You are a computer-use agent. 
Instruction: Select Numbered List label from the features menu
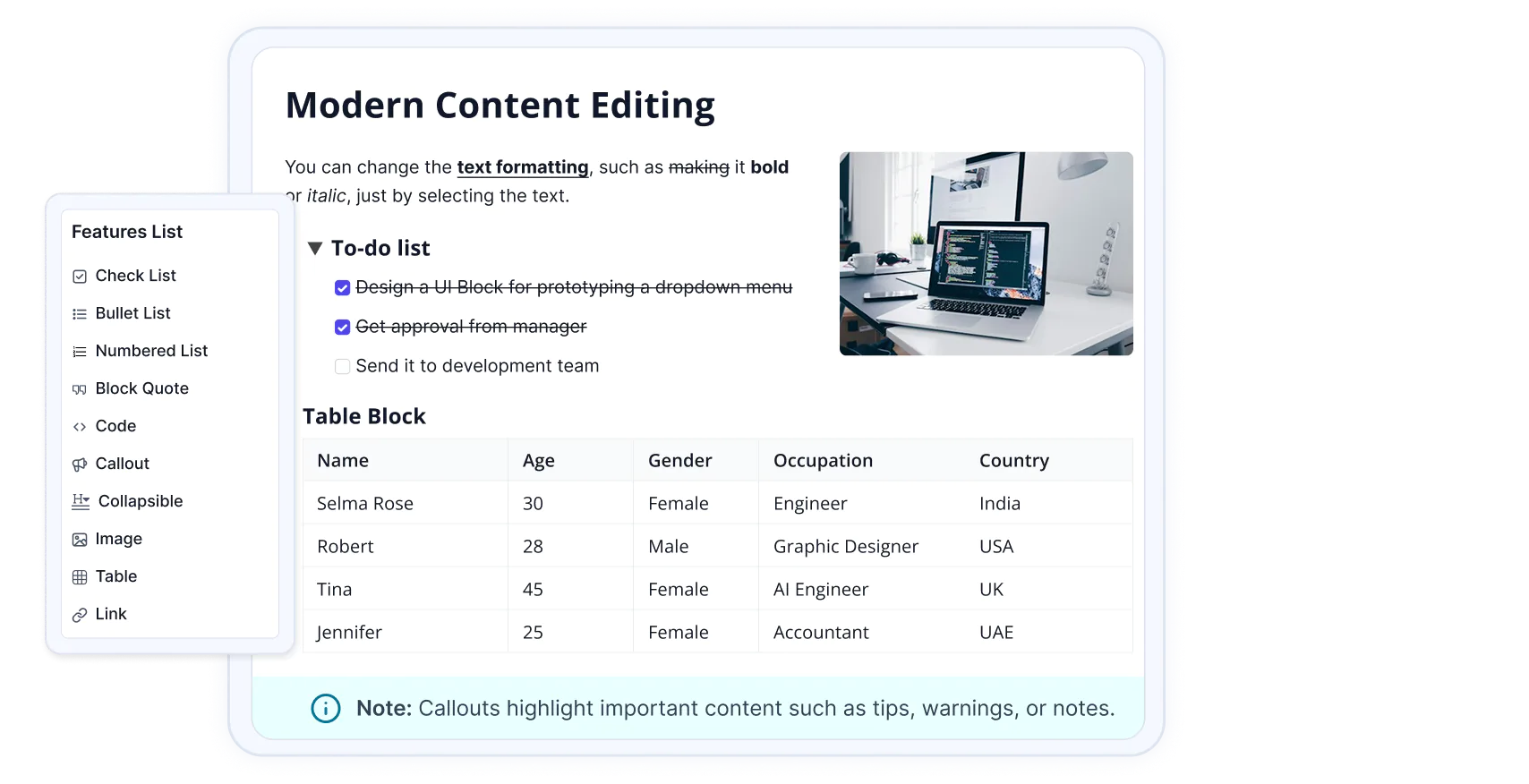pyautogui.click(x=152, y=351)
